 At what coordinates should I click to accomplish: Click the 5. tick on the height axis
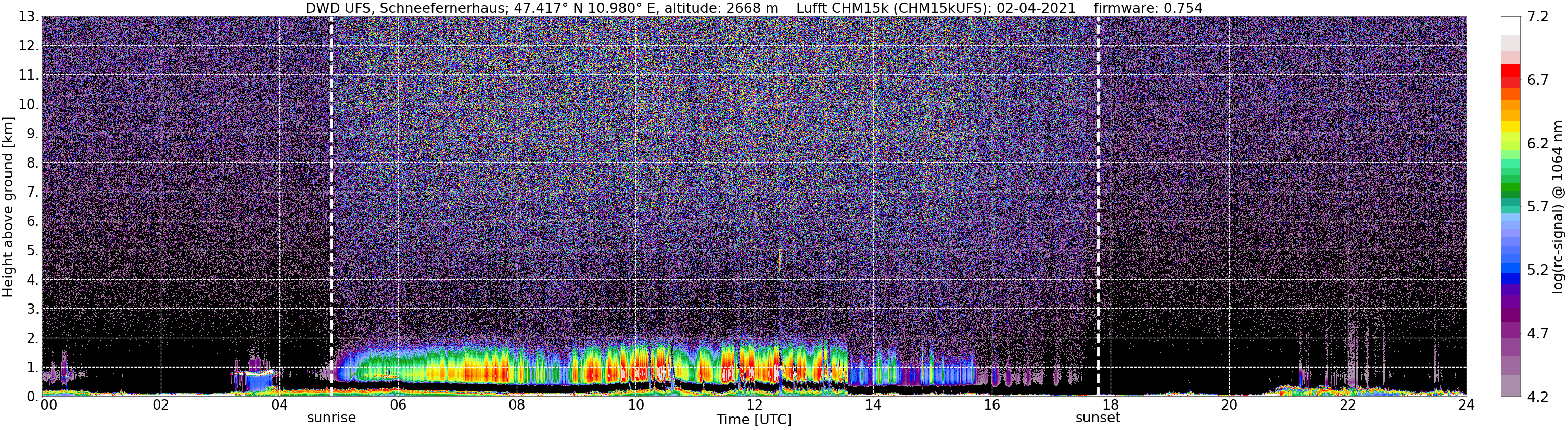(32, 251)
